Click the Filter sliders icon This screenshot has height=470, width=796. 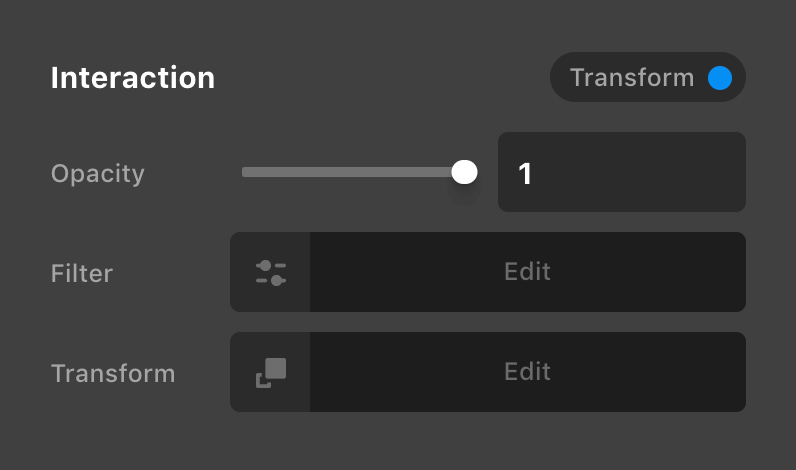coord(270,272)
